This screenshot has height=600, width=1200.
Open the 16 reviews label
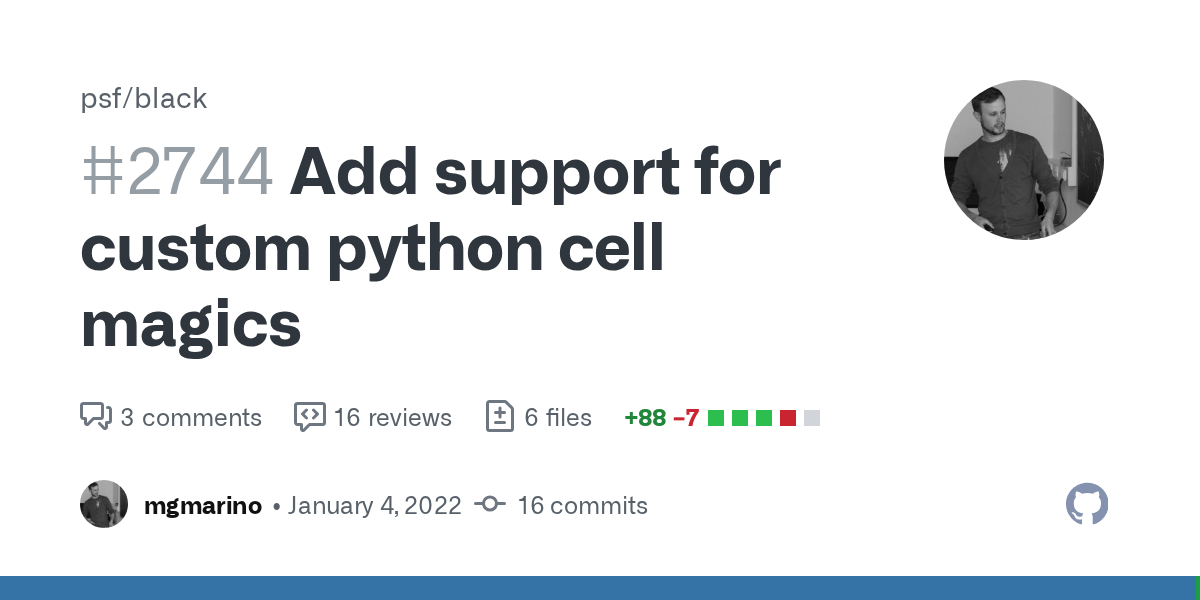(x=393, y=417)
